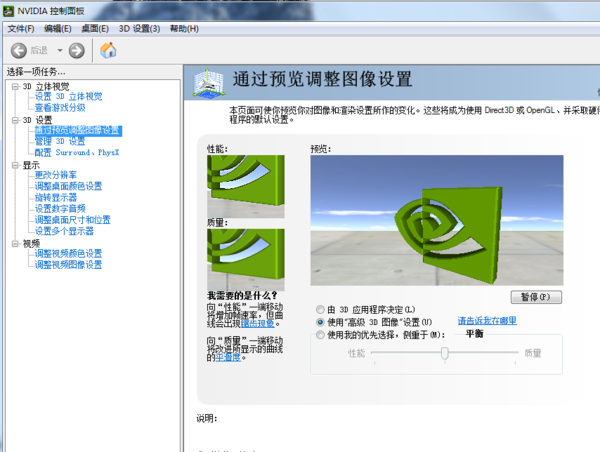Open 调整桌面尺寸和位置 in the tree
Screen dimensions: 600x452
point(73,220)
